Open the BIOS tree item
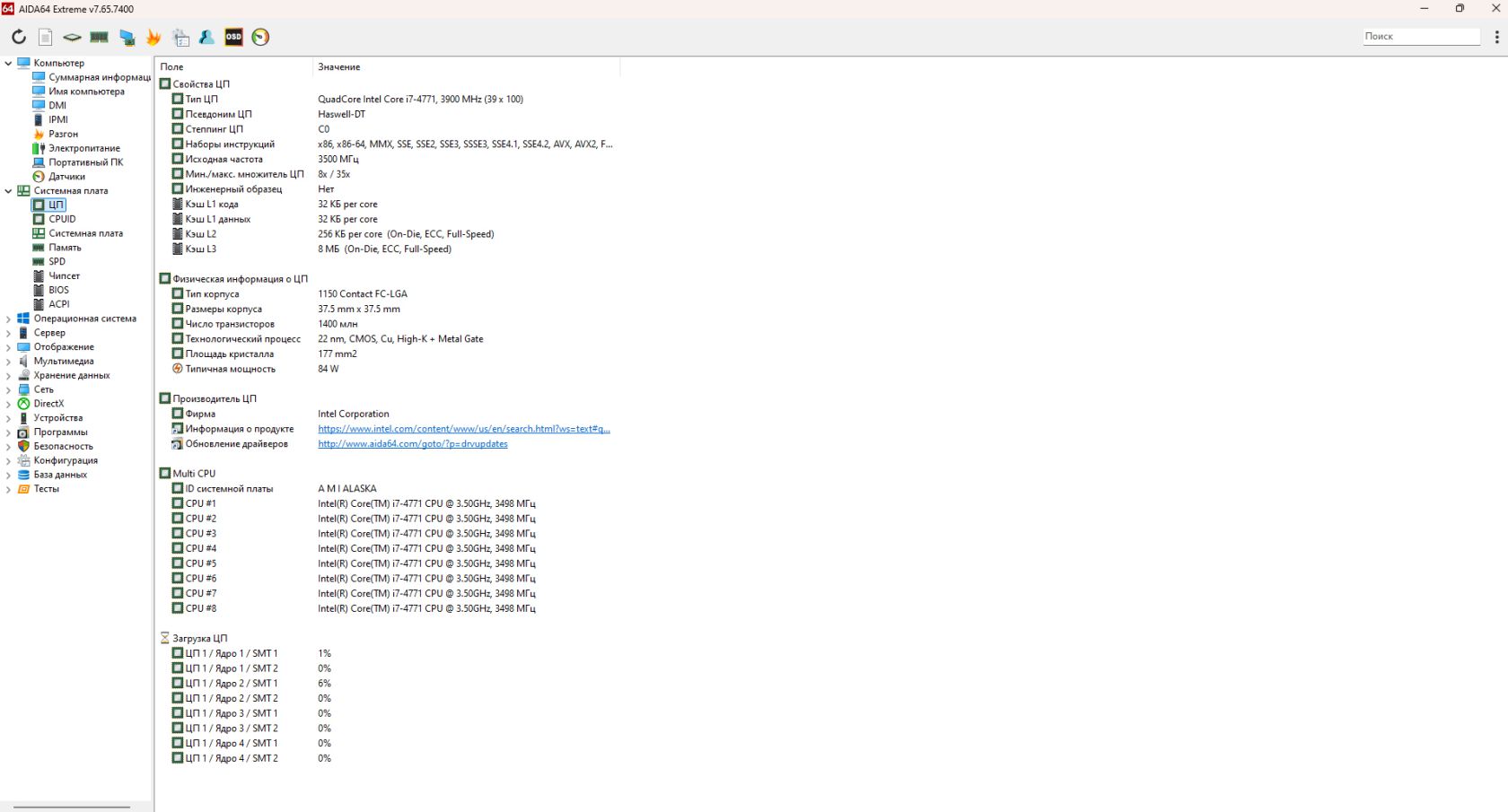Image resolution: width=1508 pixels, height=812 pixels. (58, 290)
